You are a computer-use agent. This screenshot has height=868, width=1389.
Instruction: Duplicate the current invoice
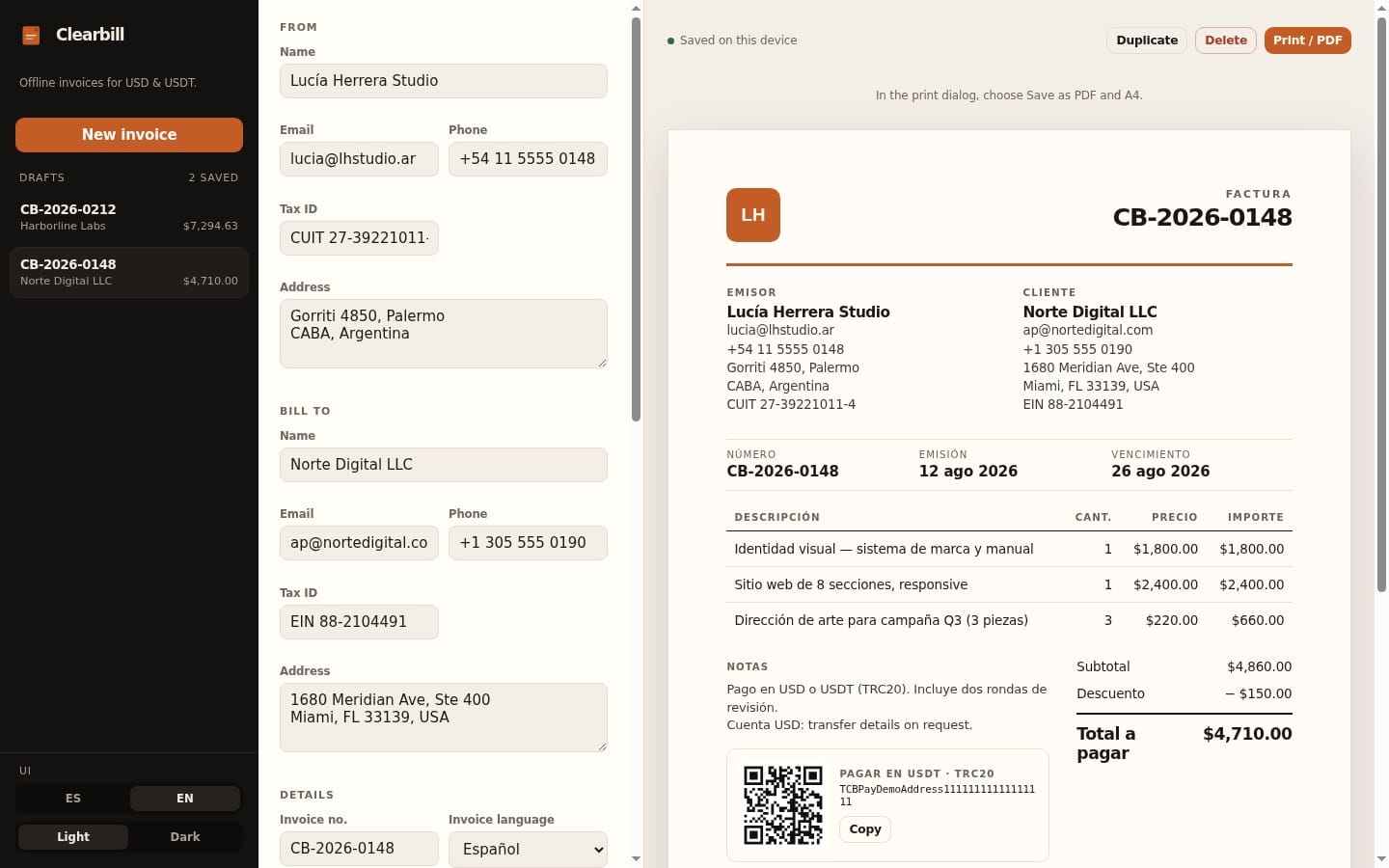point(1147,41)
